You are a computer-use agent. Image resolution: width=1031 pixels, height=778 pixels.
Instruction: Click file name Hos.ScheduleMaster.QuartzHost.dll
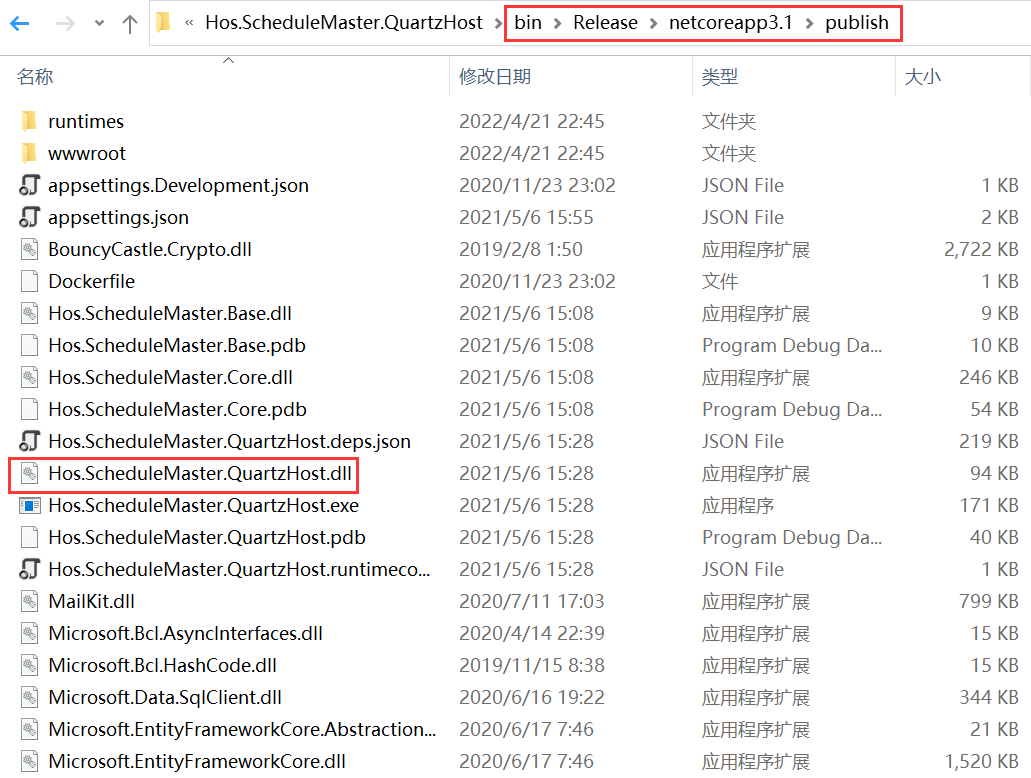click(200, 474)
